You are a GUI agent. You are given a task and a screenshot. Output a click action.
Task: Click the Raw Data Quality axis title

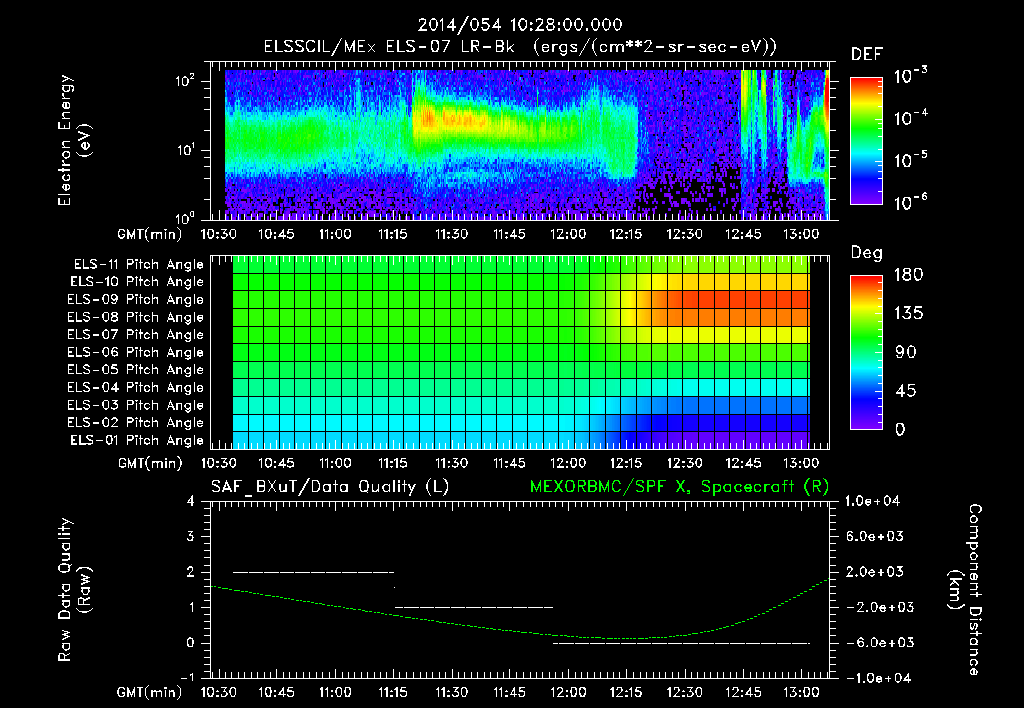pyautogui.click(x=74, y=590)
